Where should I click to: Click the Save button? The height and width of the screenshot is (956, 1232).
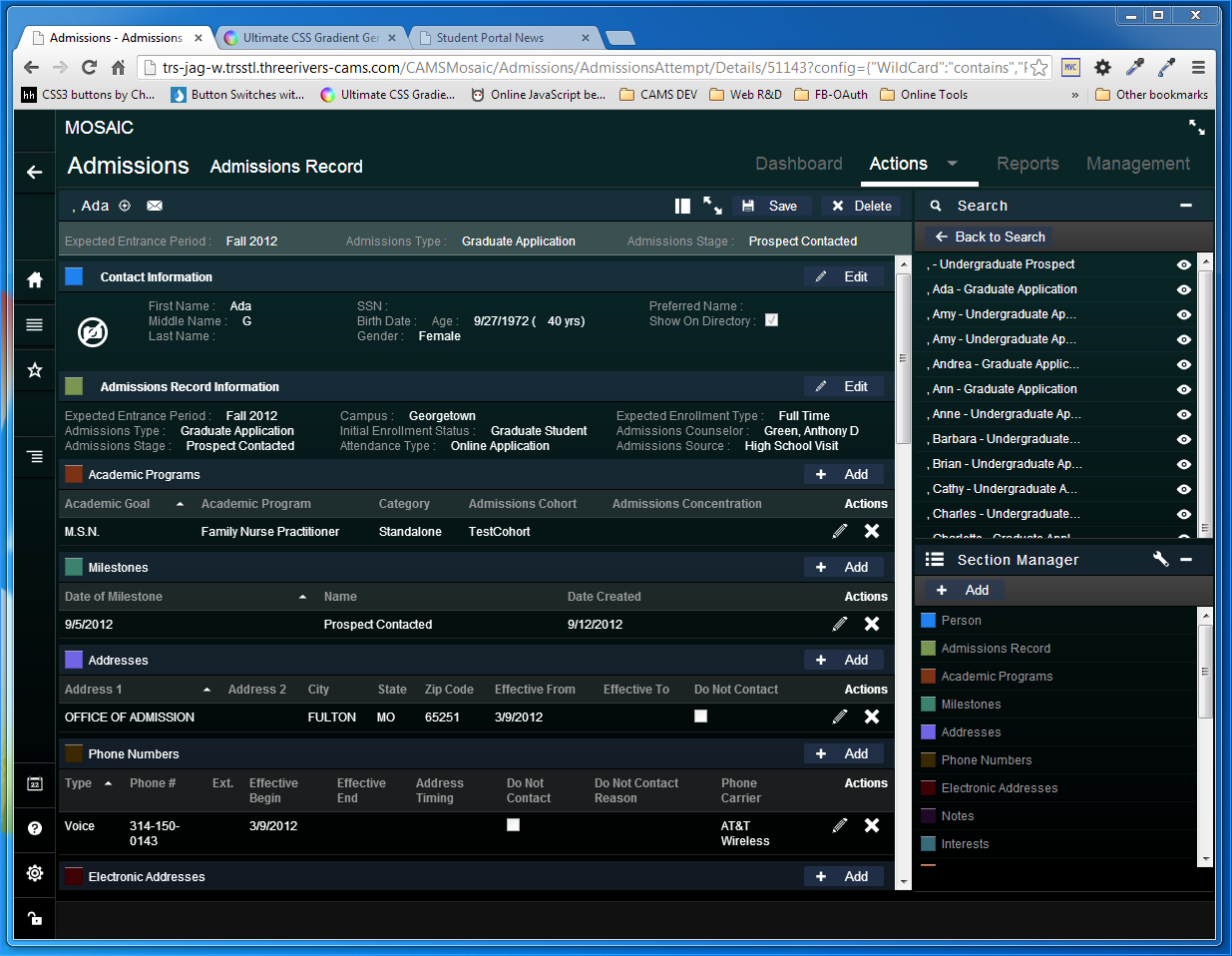pos(770,206)
